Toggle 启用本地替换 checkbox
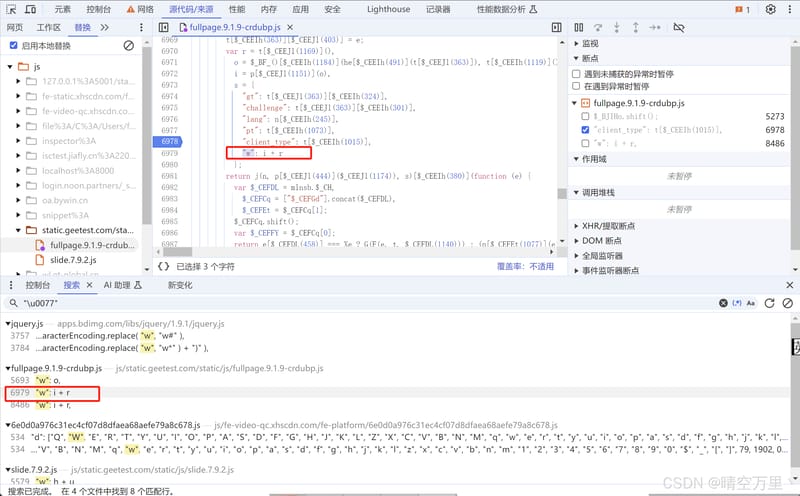The width and height of the screenshot is (800, 496). [14, 45]
